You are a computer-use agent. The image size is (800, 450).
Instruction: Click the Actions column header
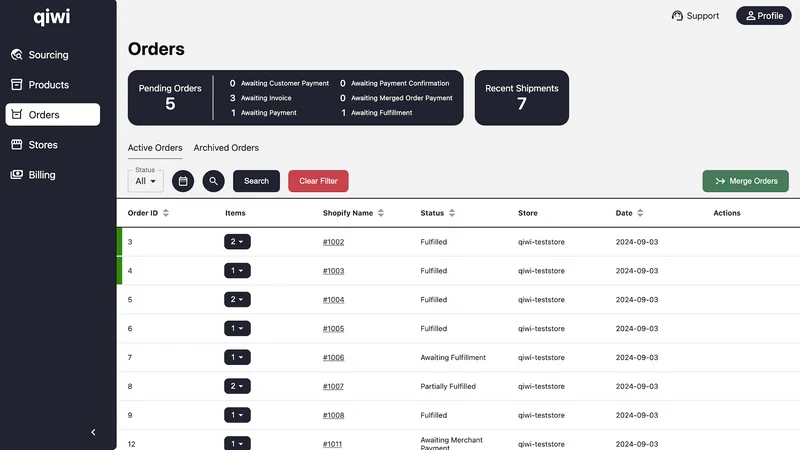point(727,213)
